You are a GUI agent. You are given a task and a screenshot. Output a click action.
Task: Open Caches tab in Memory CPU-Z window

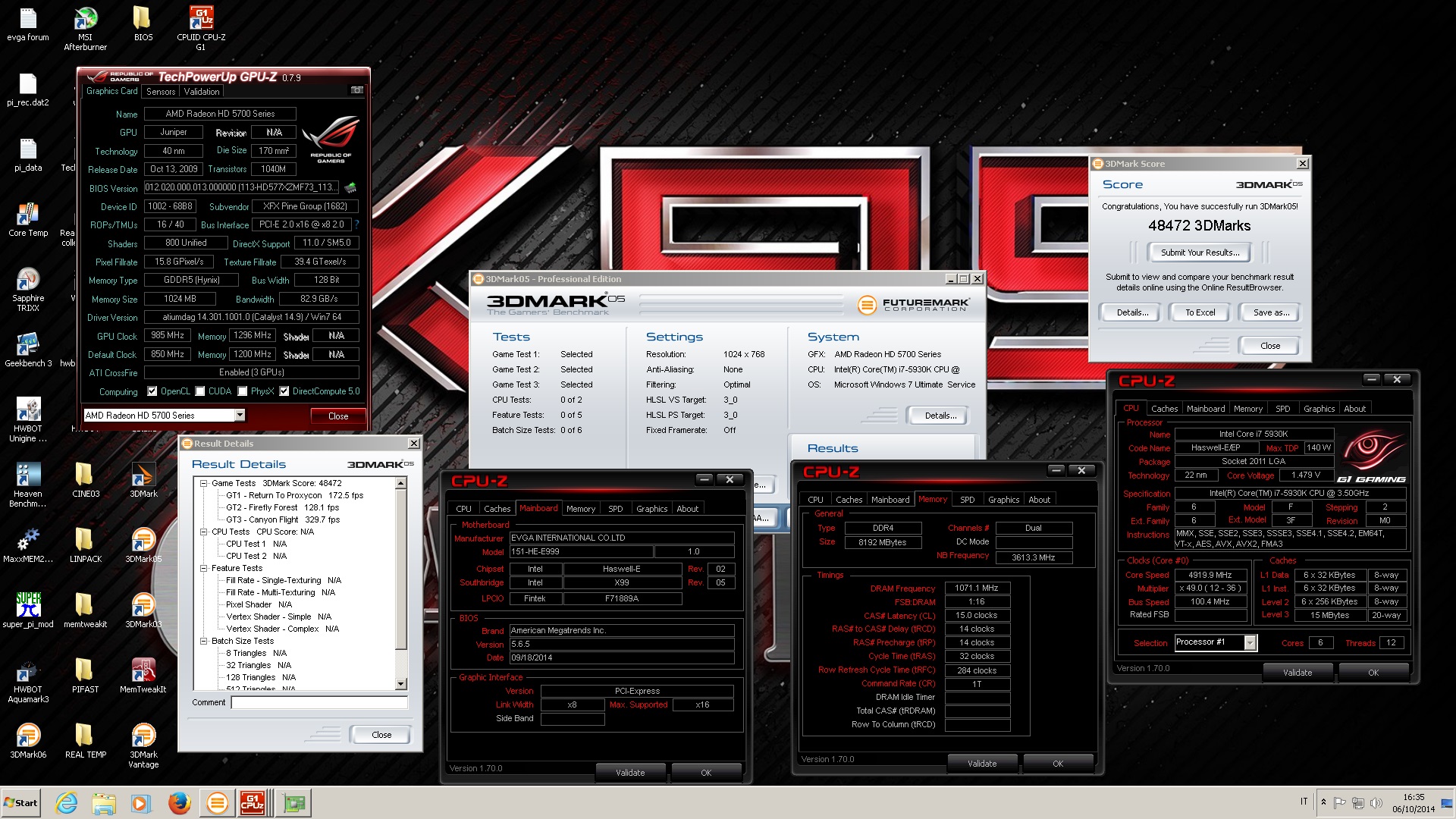[849, 500]
